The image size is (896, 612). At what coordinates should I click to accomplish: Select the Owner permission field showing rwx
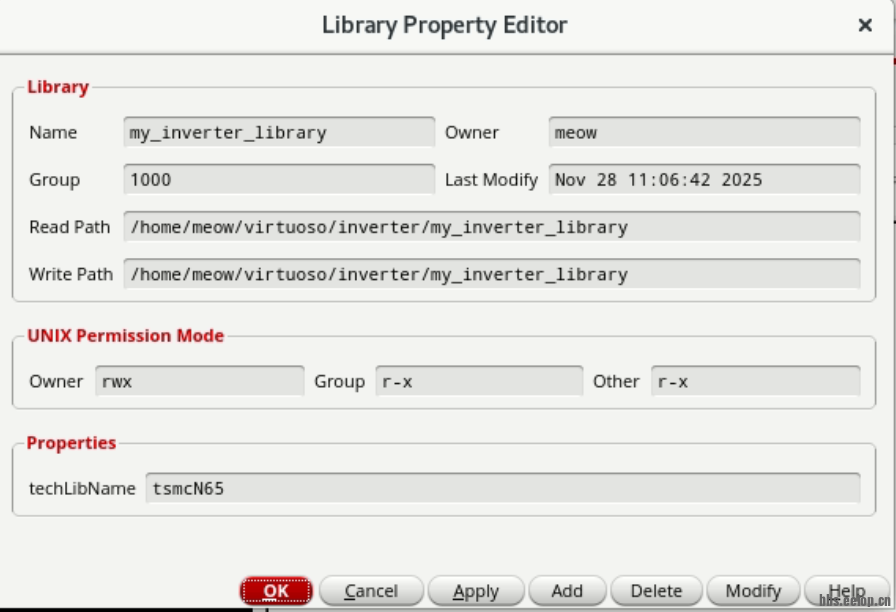coord(200,381)
